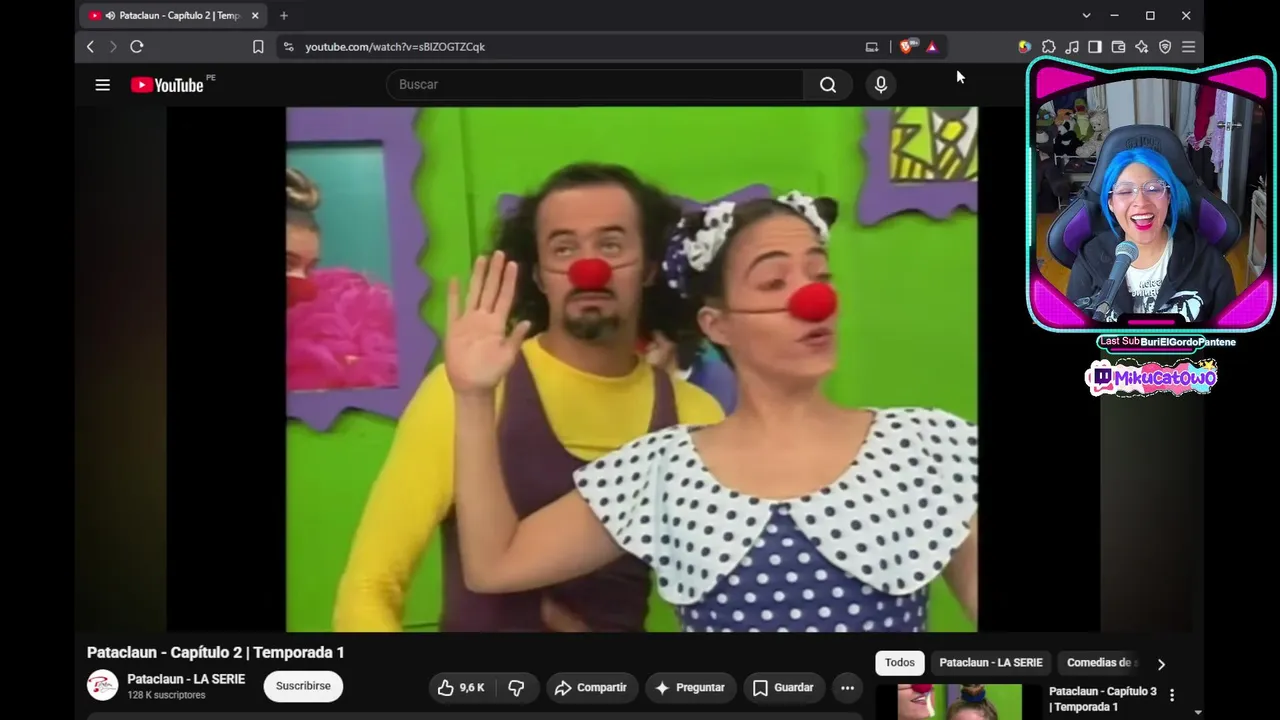Select the Pataclaun - LA SERIE filter chip
The image size is (1280, 720).
click(x=990, y=663)
